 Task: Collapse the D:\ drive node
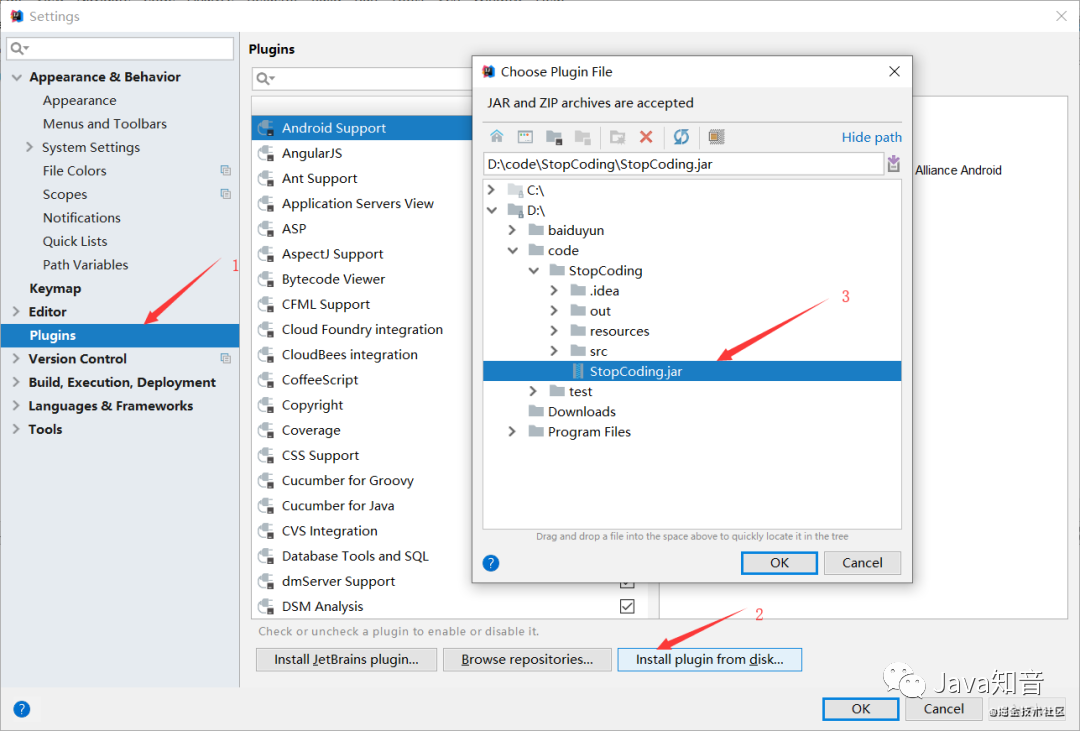tap(492, 210)
